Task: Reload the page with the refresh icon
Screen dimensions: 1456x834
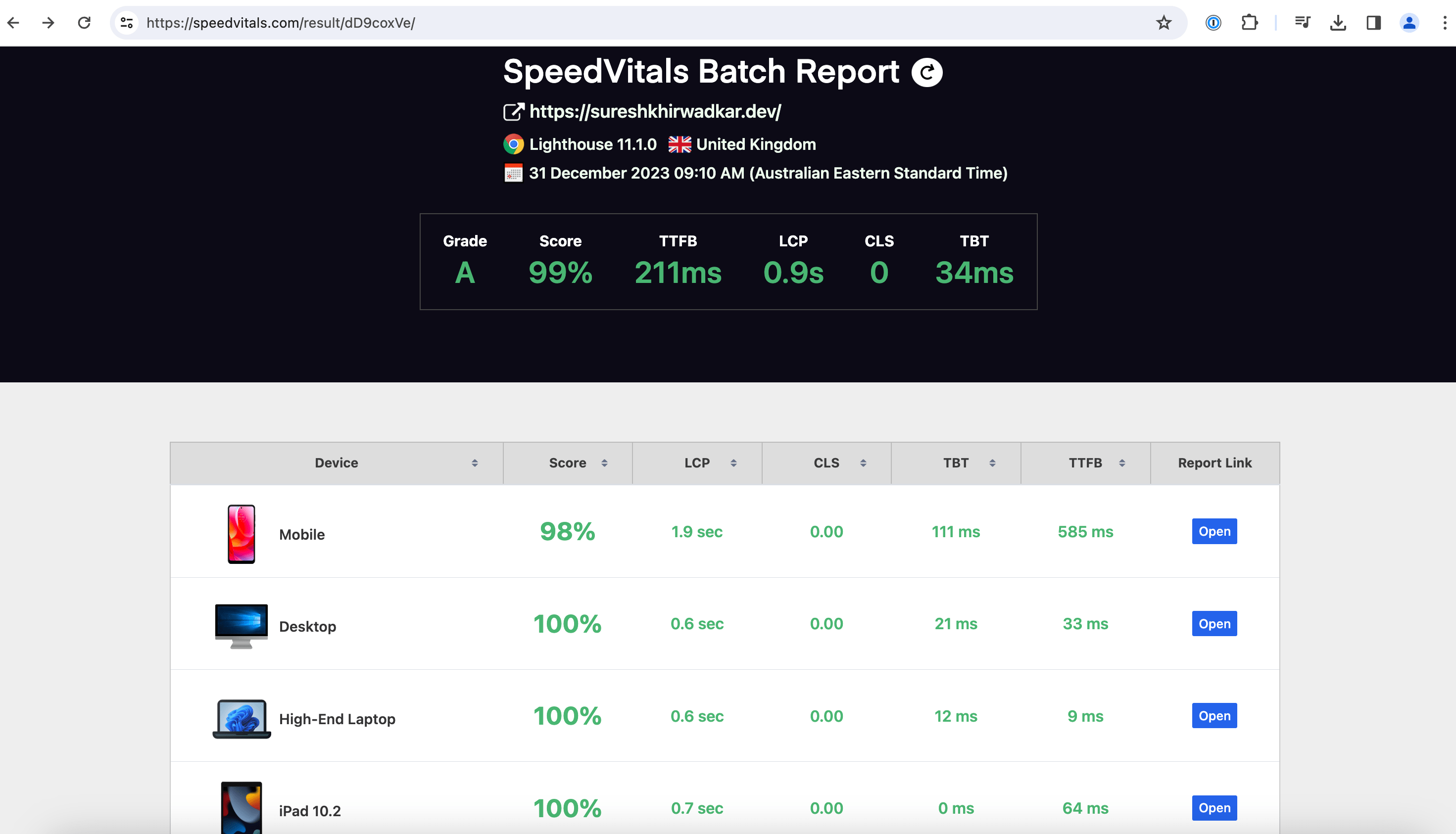Action: tap(84, 23)
